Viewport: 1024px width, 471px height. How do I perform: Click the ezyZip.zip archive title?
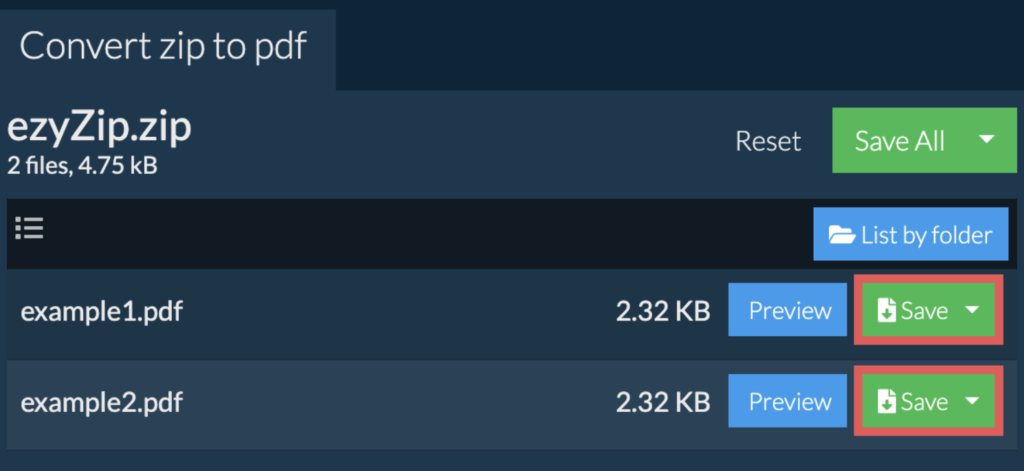pyautogui.click(x=98, y=128)
